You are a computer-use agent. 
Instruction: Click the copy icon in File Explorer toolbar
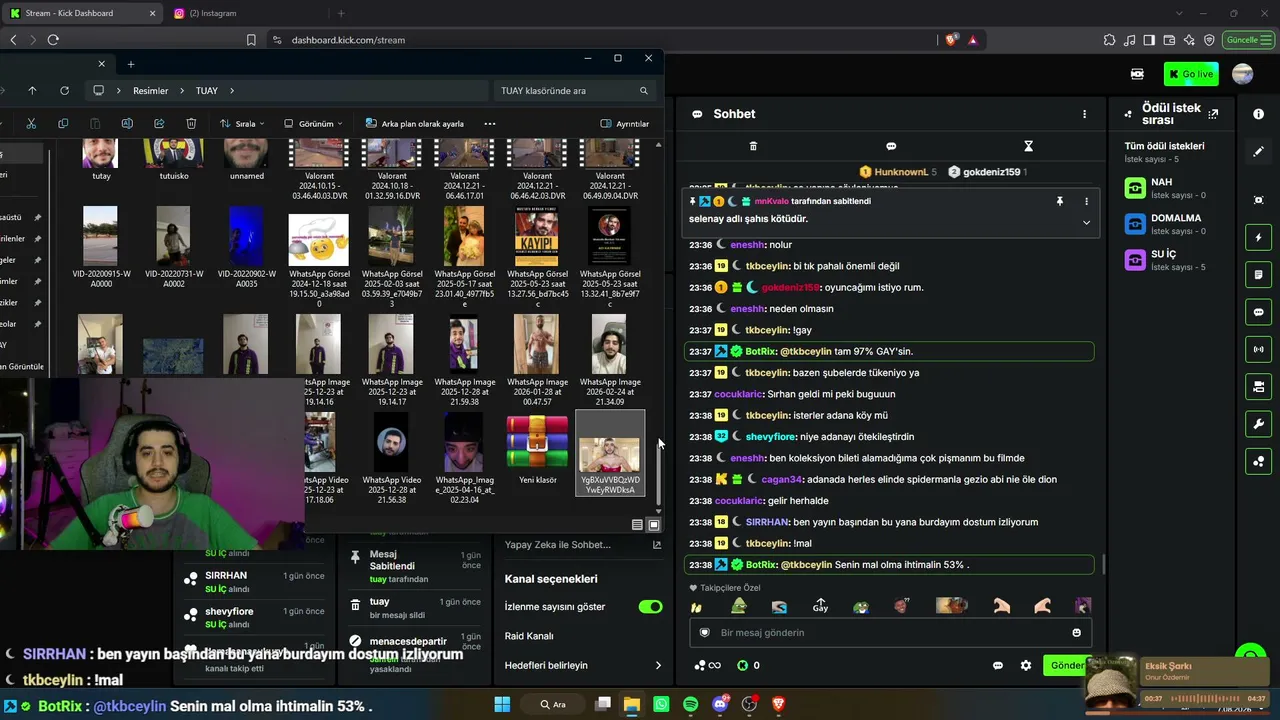(63, 124)
